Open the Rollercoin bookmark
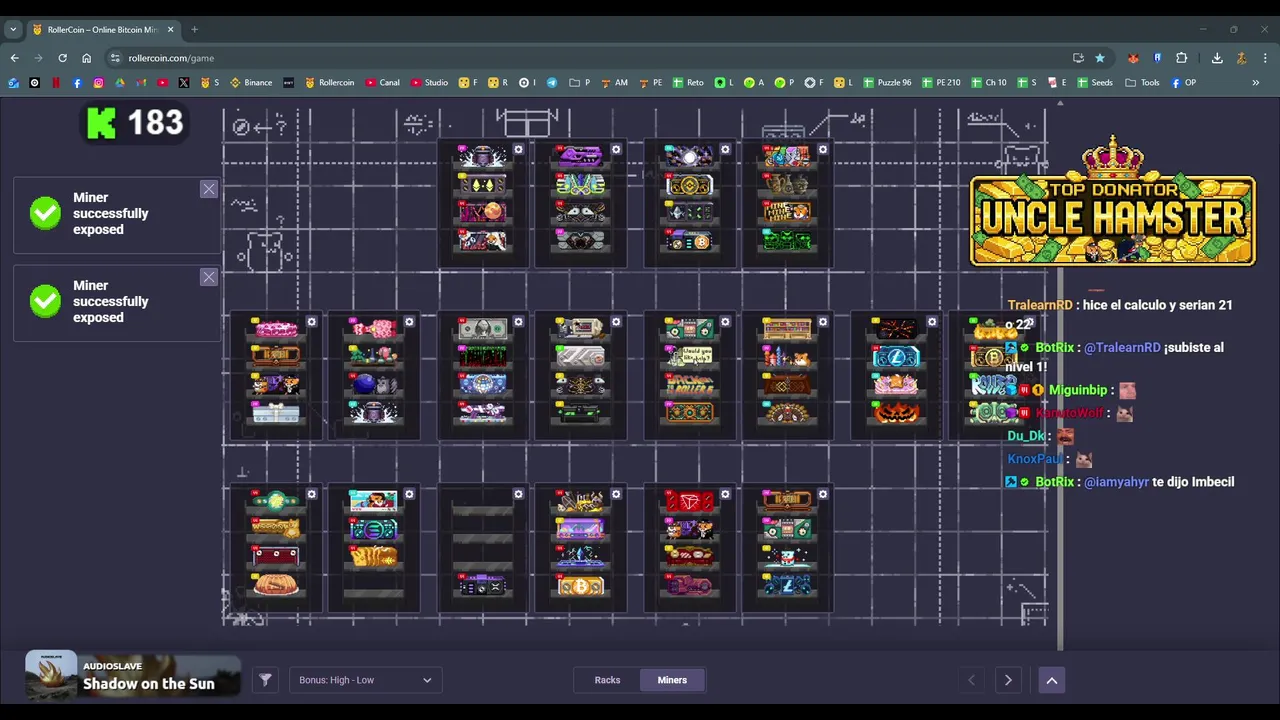This screenshot has height=720, width=1280. [330, 82]
